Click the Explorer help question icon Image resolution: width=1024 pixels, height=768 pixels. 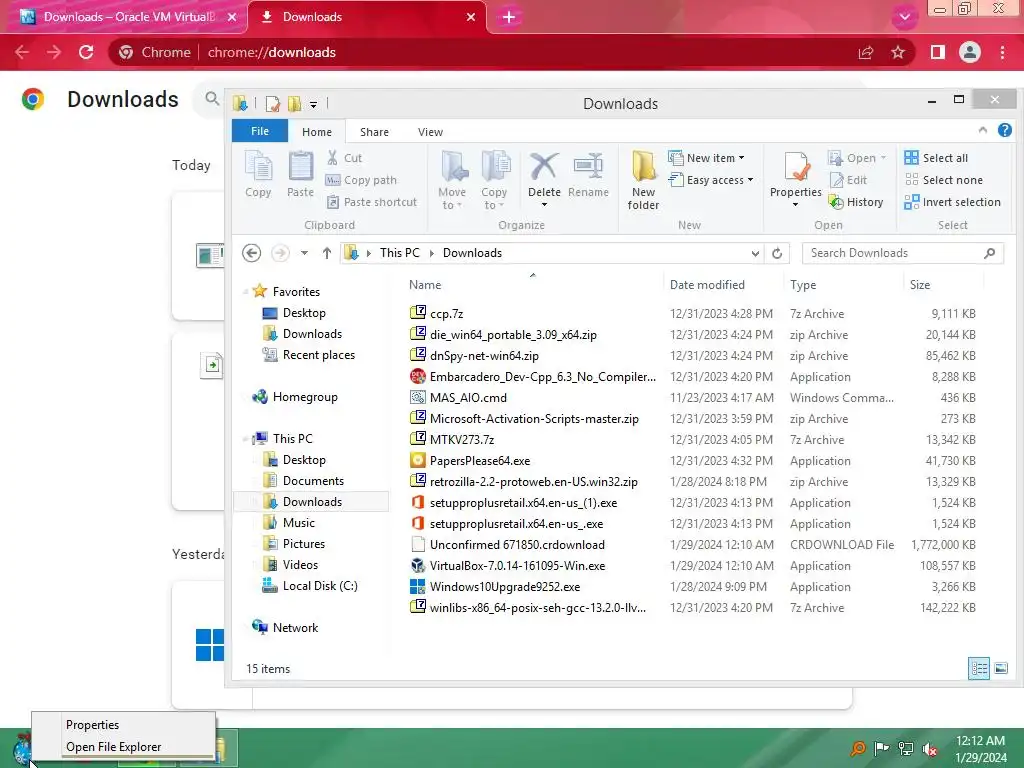1004,130
